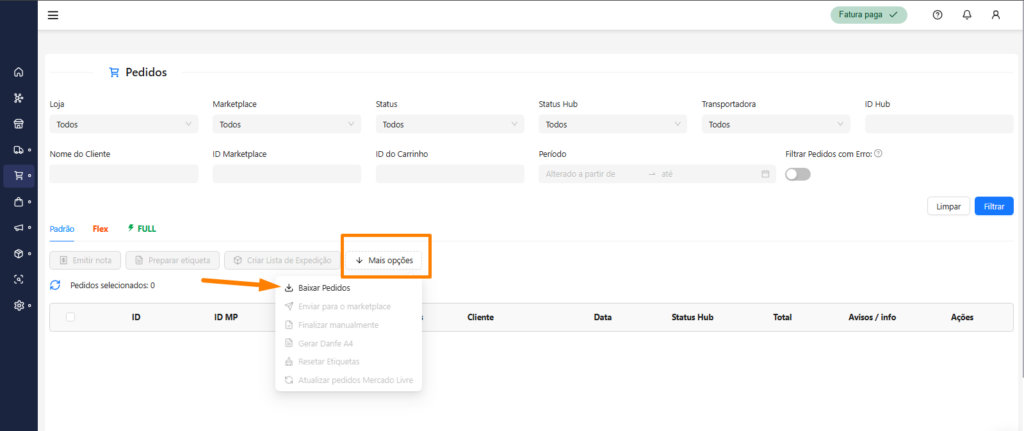Click the help question mark icon
Screen dimensions: 1024x431
937,15
